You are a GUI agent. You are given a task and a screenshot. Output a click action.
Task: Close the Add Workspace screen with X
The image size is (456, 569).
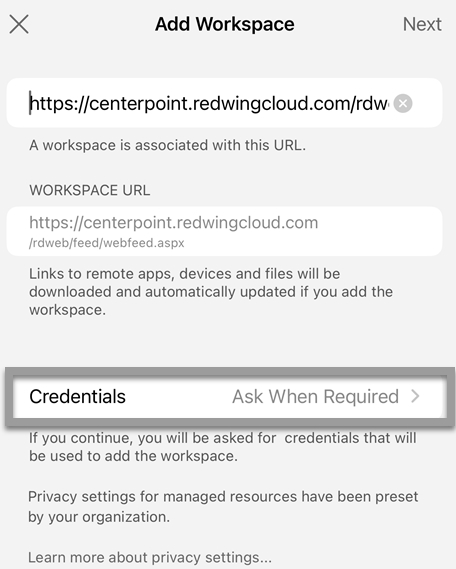[x=19, y=24]
